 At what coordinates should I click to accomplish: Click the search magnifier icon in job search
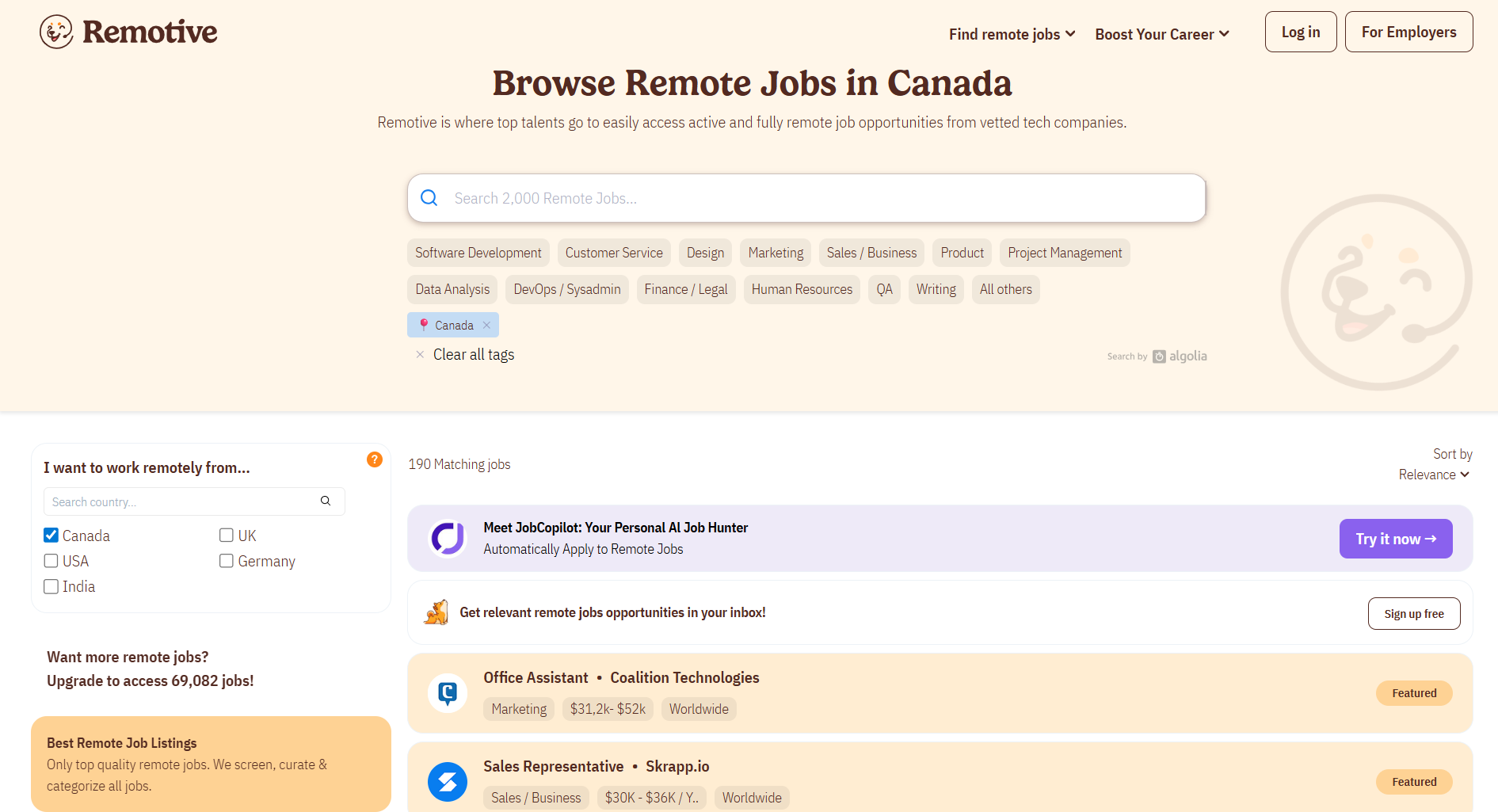[x=429, y=198]
